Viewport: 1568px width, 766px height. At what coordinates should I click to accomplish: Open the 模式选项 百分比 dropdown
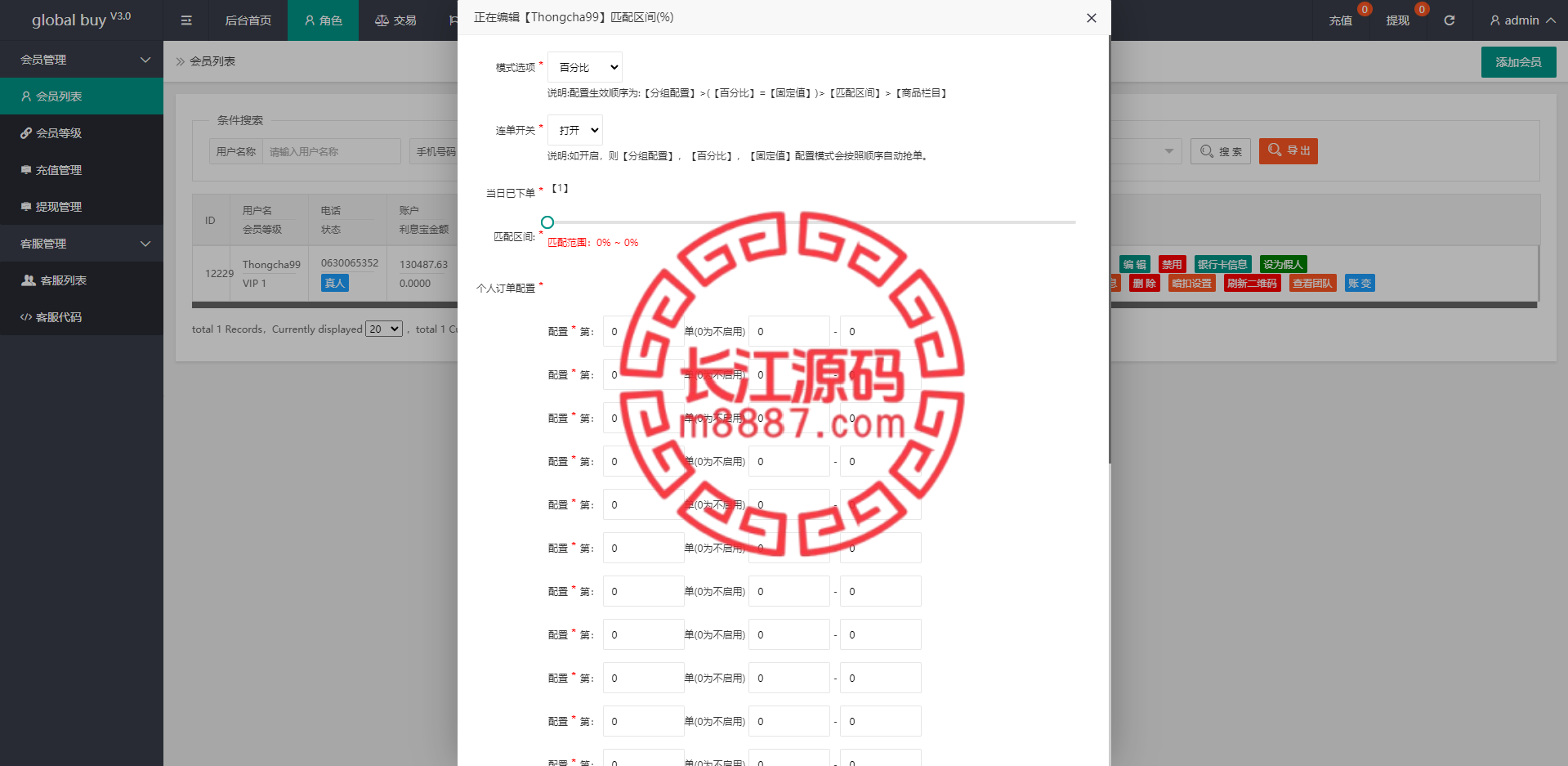coord(585,67)
